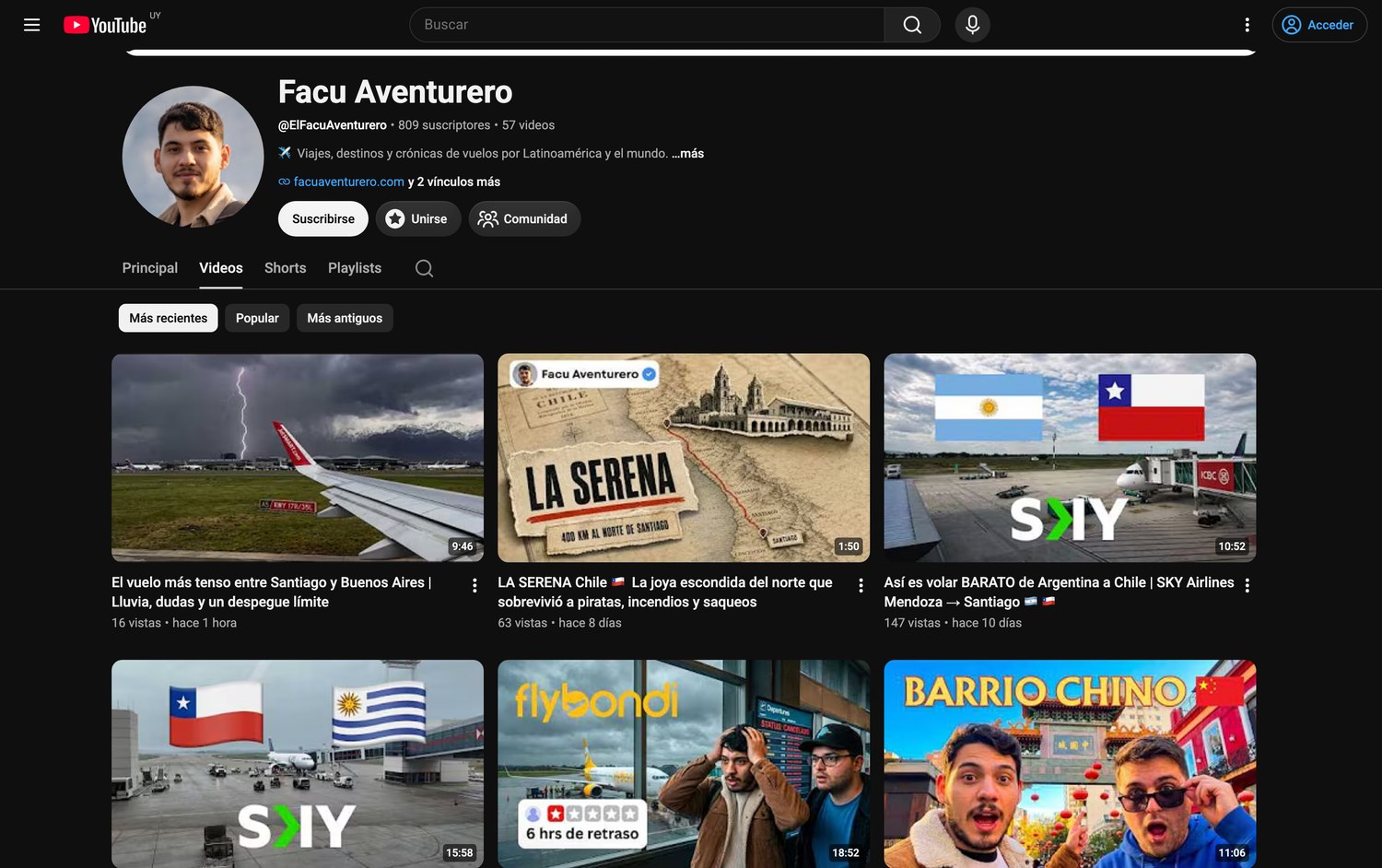Click the '147 vistas • hace 10 días' text
The height and width of the screenshot is (868, 1382).
coord(953,623)
